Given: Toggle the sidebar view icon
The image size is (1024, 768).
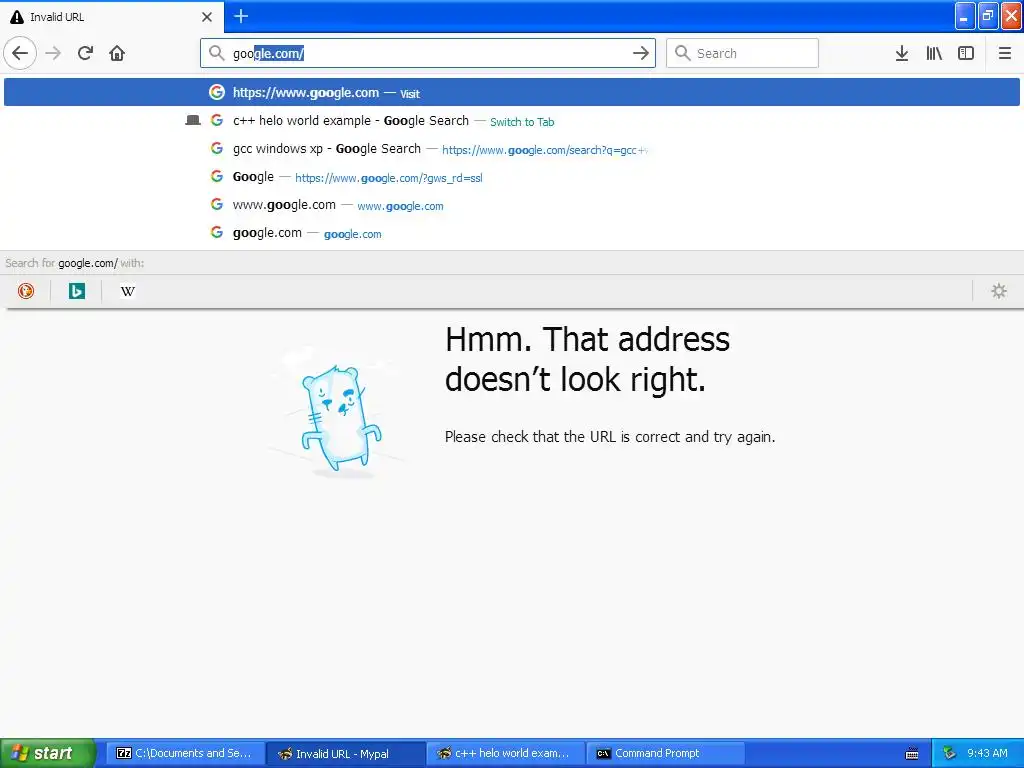Looking at the screenshot, I should 966,53.
